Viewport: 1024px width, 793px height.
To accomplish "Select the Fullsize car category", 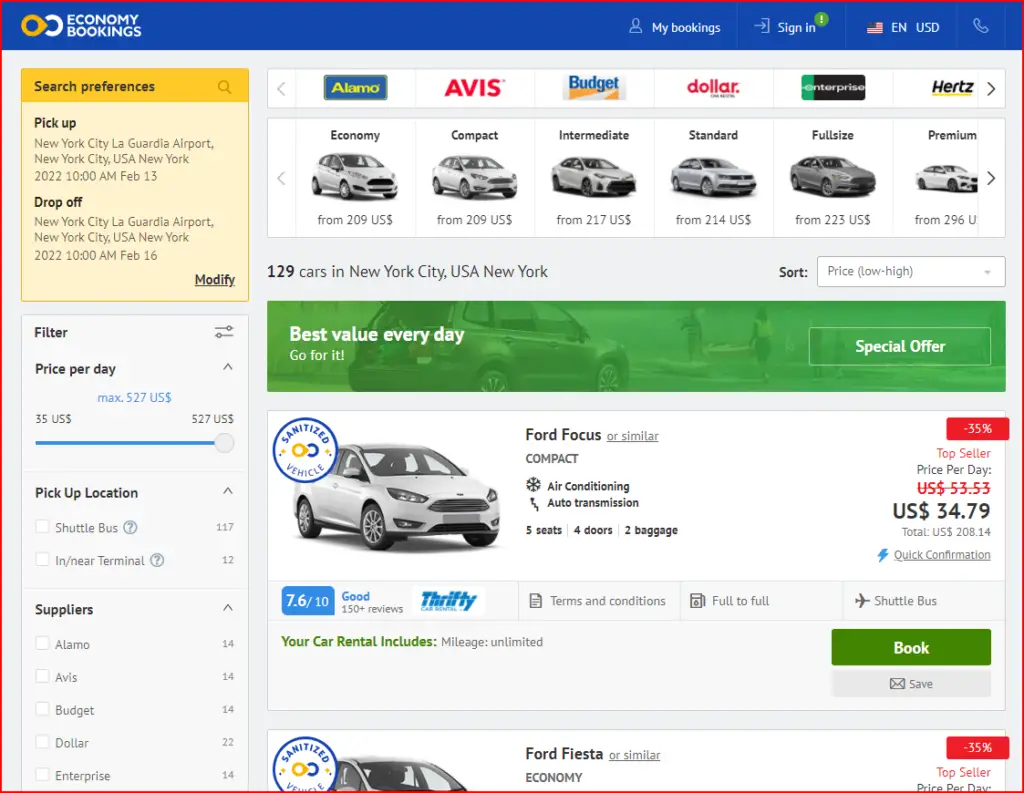I will click(x=833, y=178).
